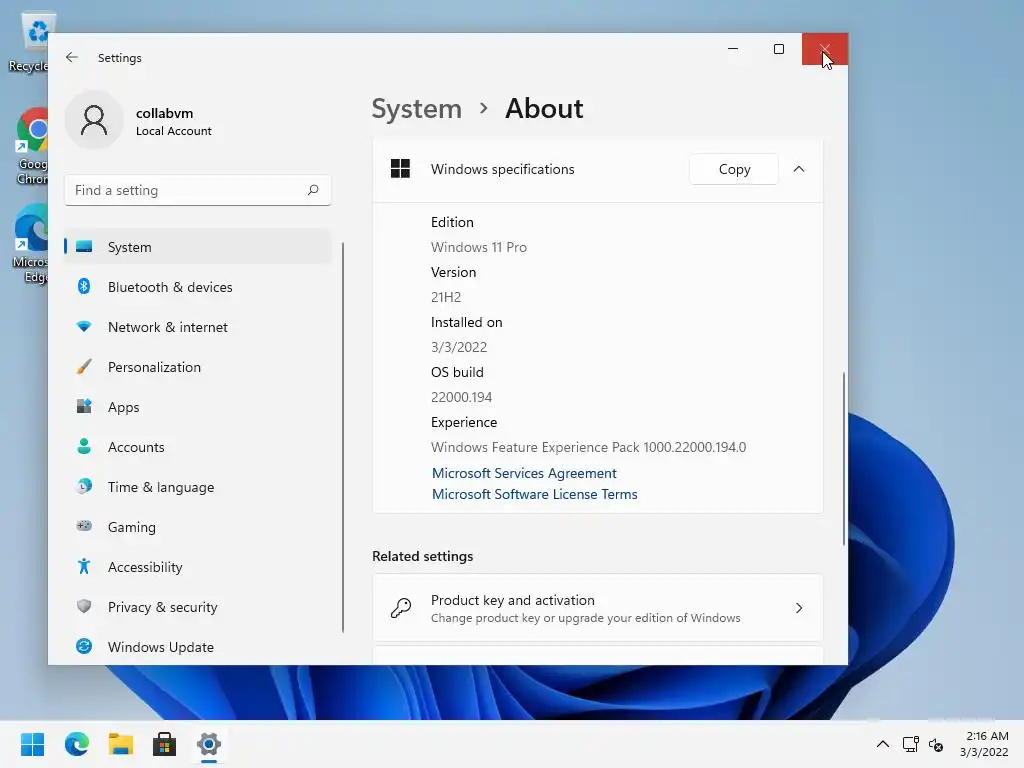Select the Microsoft Edge desktop shortcut
This screenshot has width=1024, height=768.
pos(30,244)
